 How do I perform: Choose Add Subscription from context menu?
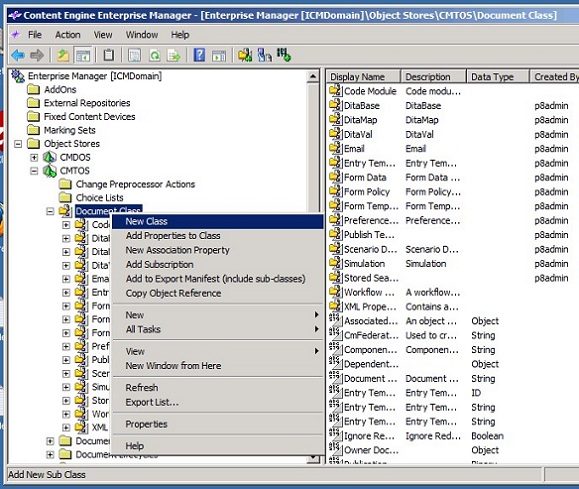[217, 264]
